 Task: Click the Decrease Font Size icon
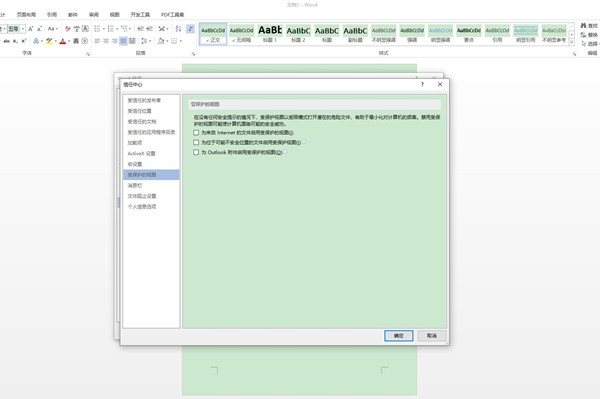[39, 29]
